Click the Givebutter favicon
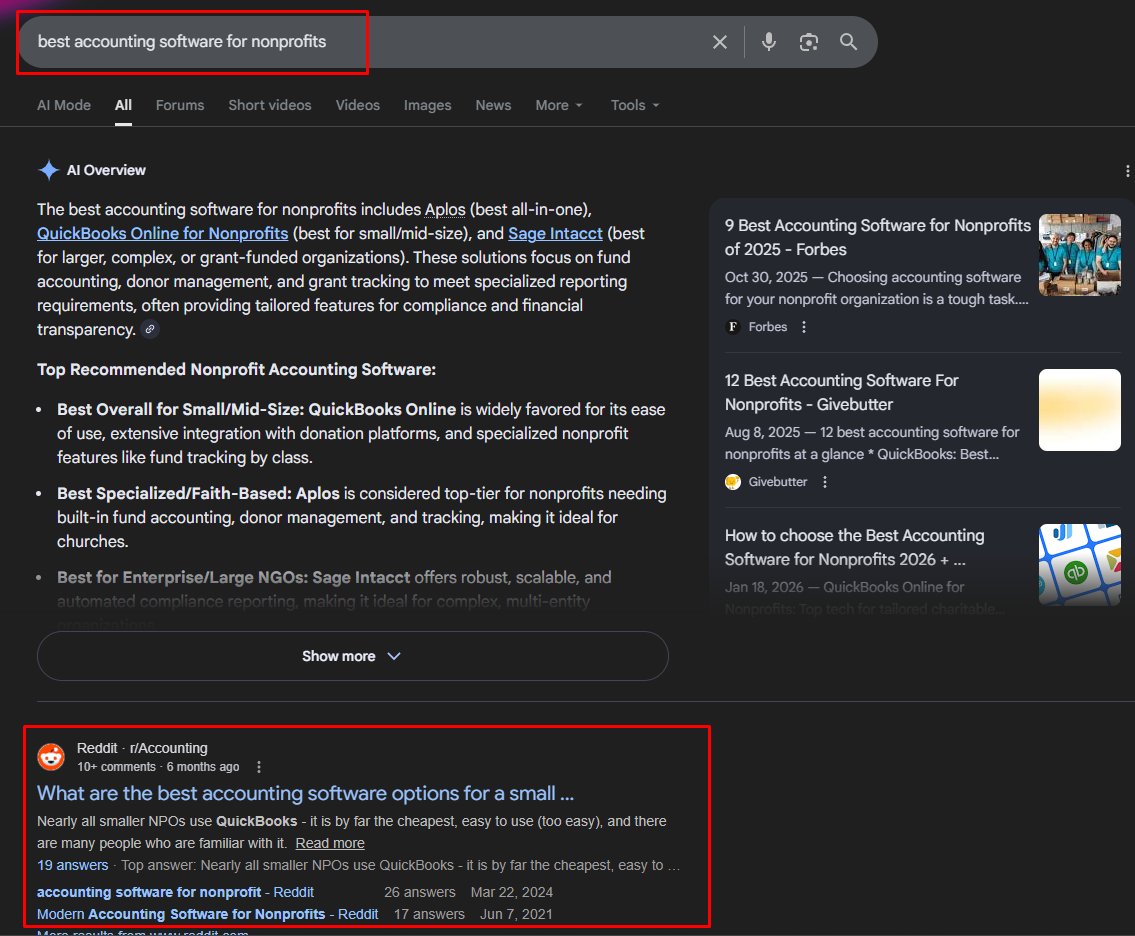This screenshot has width=1135, height=936. [x=733, y=482]
